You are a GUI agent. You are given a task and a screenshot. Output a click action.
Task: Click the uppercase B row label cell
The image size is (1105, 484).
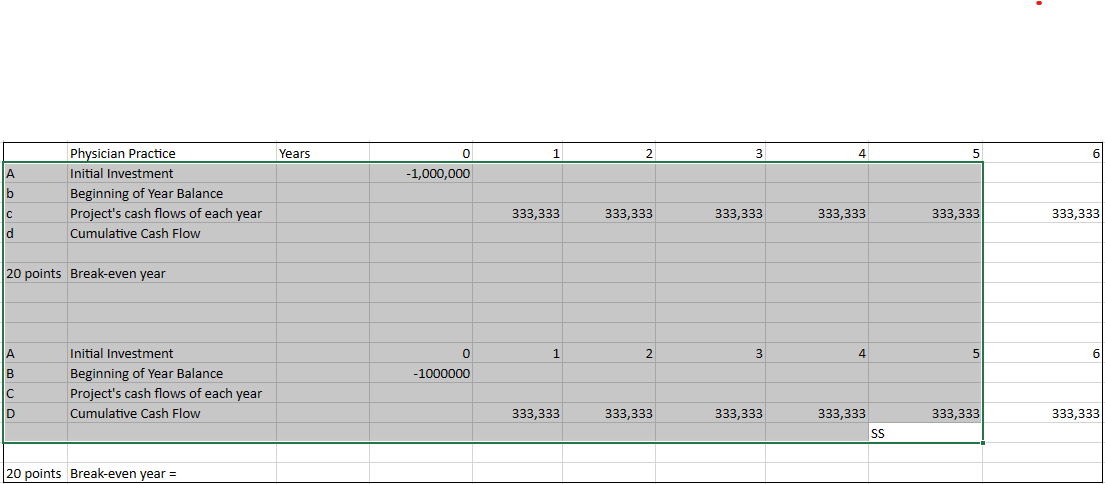tap(35, 373)
